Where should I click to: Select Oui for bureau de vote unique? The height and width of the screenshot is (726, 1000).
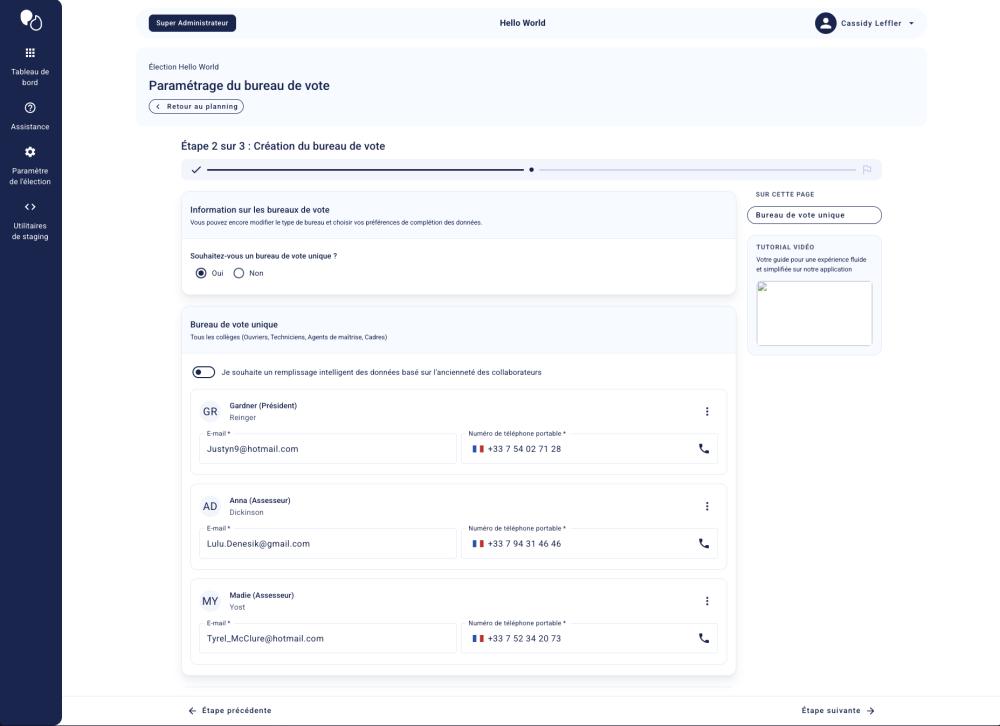pyautogui.click(x=201, y=273)
